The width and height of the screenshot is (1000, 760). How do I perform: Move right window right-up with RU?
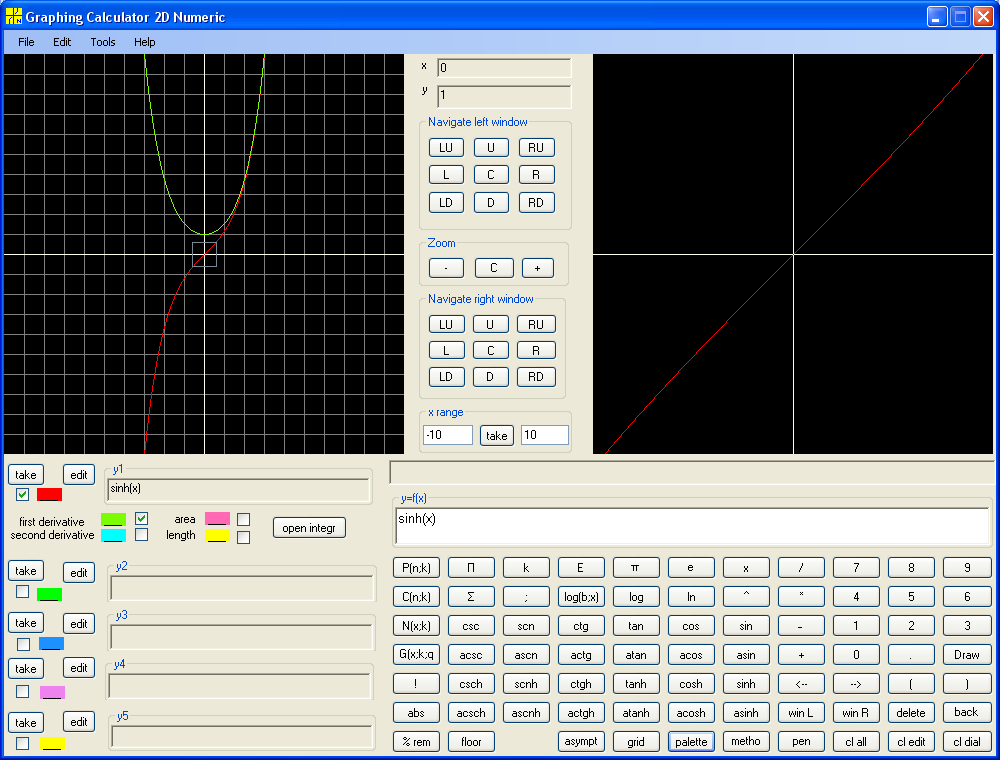point(536,325)
